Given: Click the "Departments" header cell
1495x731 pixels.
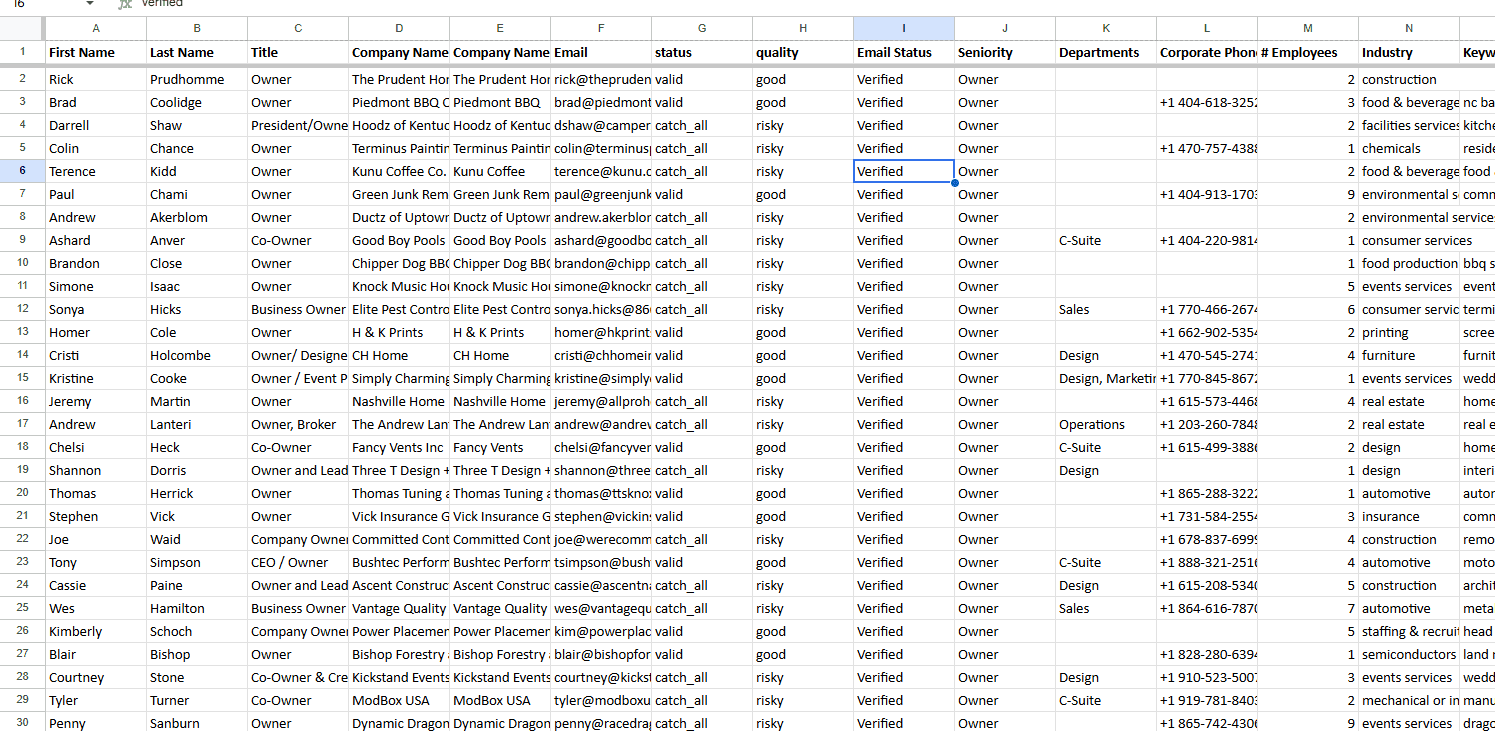Looking at the screenshot, I should coord(1106,52).
